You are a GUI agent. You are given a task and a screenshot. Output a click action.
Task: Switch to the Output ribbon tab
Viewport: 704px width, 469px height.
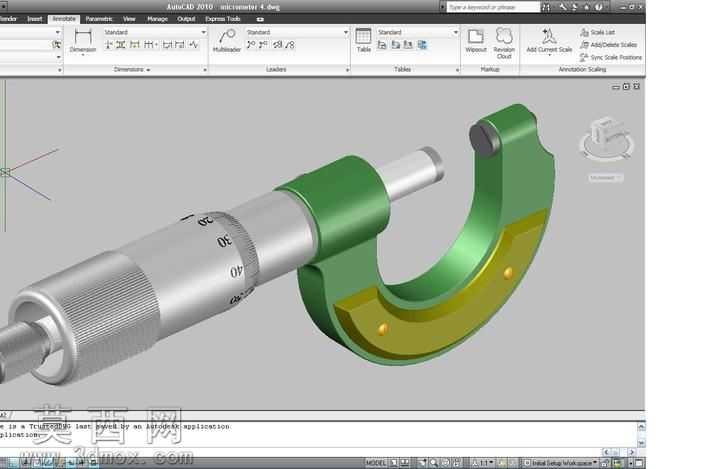[x=186, y=19]
